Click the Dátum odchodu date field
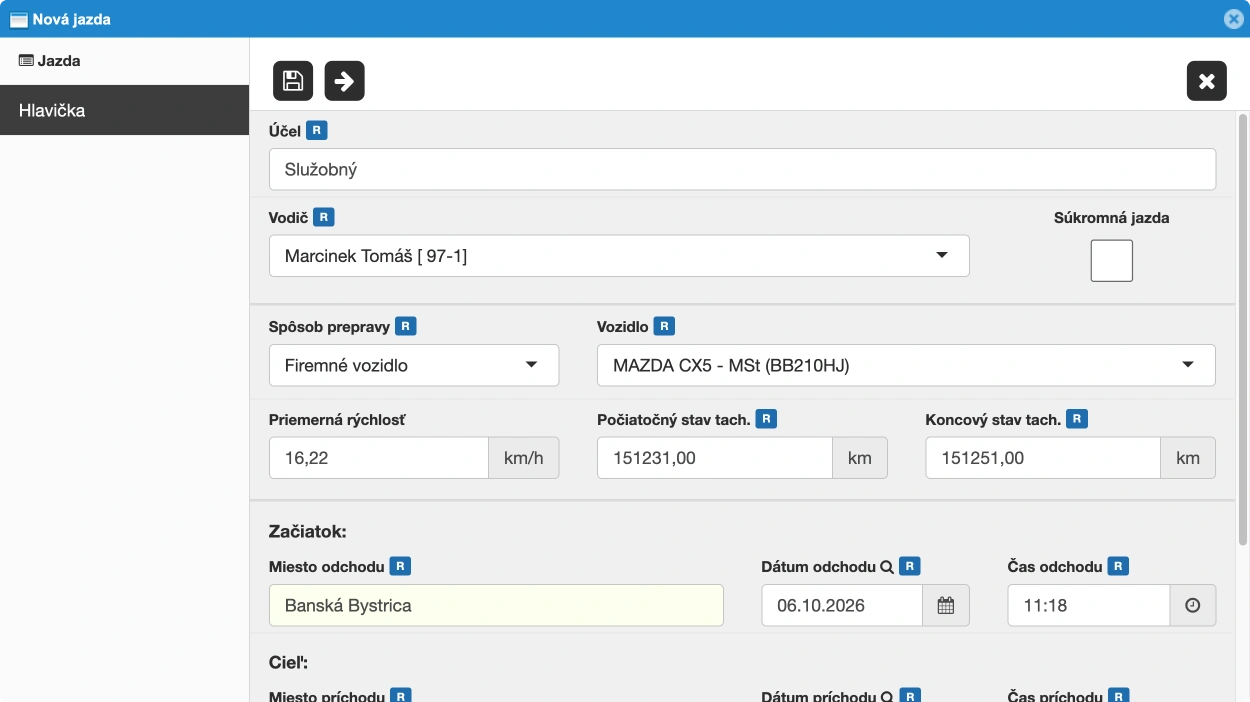1250x702 pixels. click(842, 605)
